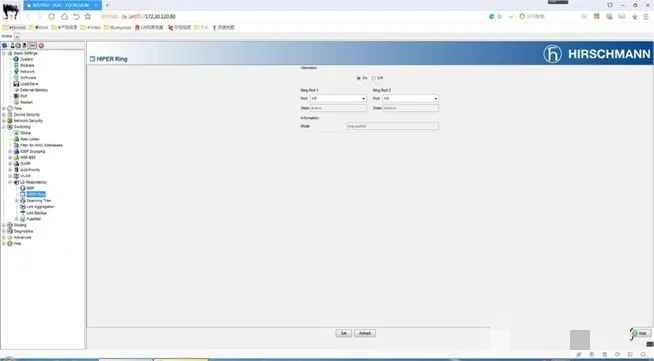Viewport: 654px width, 361px height.
Task: Expand the Network Security tree node
Action: tap(4, 120)
